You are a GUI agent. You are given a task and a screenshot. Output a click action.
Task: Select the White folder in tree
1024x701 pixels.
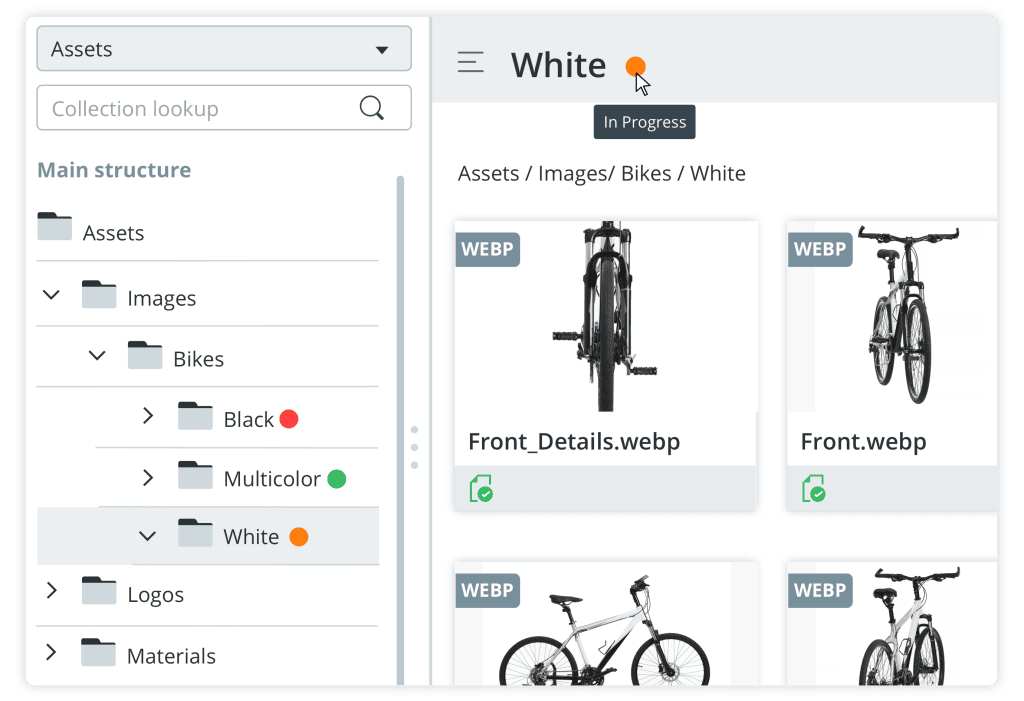coord(251,537)
